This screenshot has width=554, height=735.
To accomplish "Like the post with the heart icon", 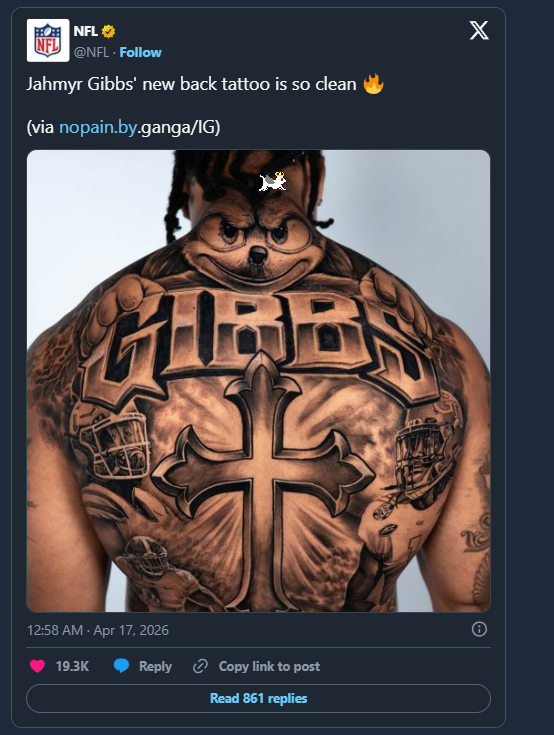I will pos(37,666).
